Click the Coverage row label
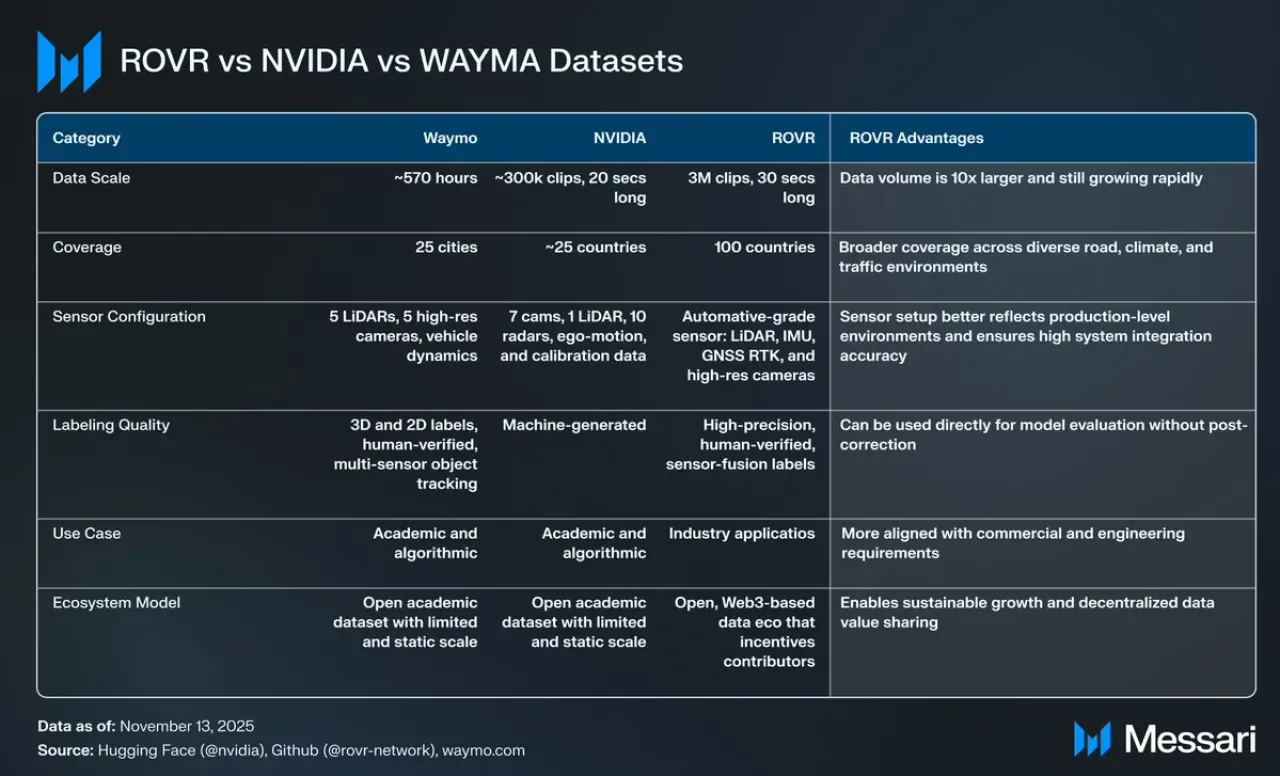This screenshot has height=776, width=1280. click(x=85, y=247)
